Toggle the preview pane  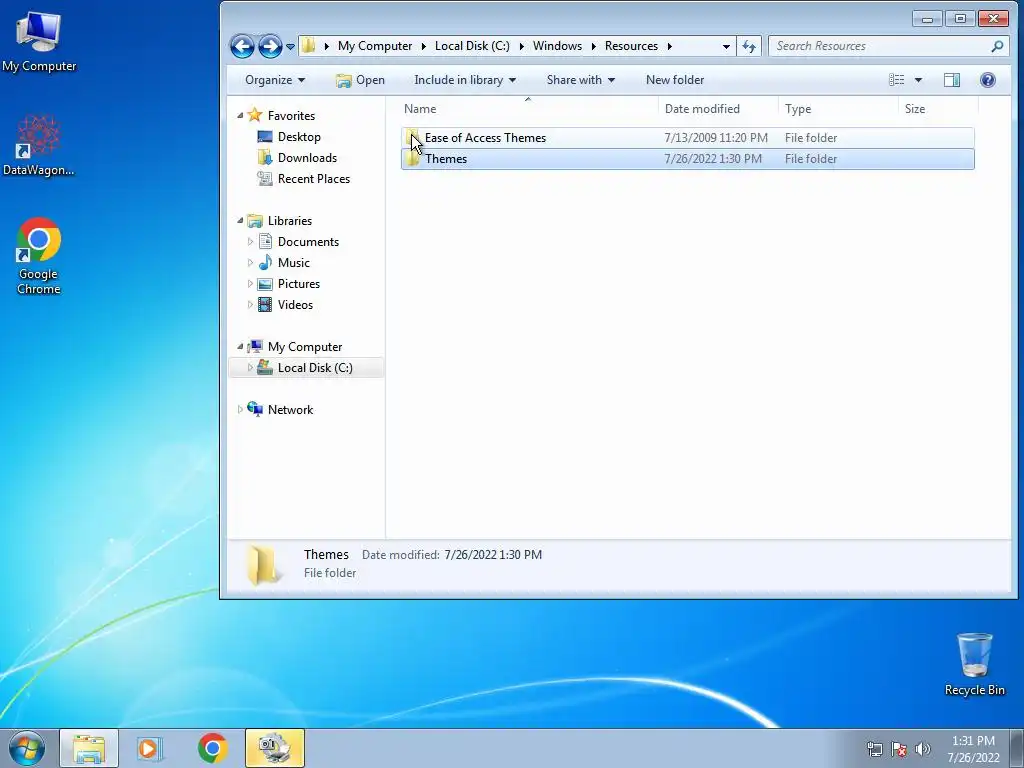(x=952, y=80)
